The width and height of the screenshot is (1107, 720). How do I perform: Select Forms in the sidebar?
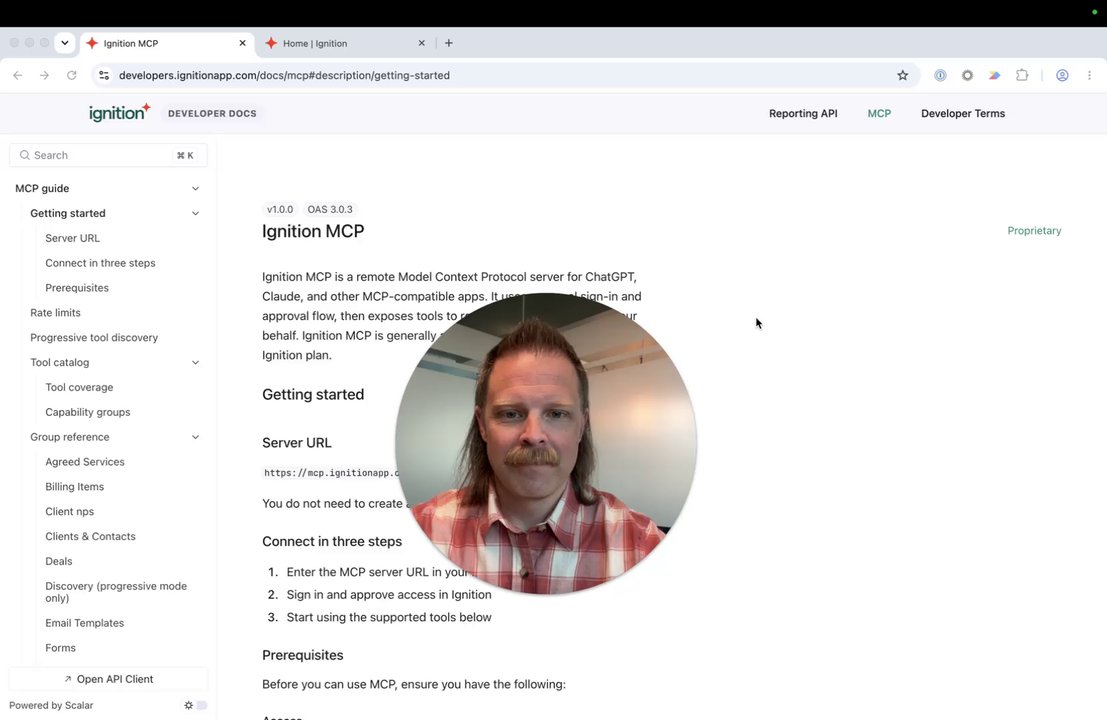[x=60, y=648]
